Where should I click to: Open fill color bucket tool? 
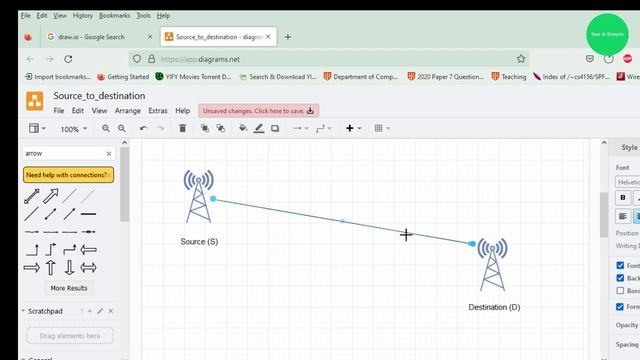243,129
